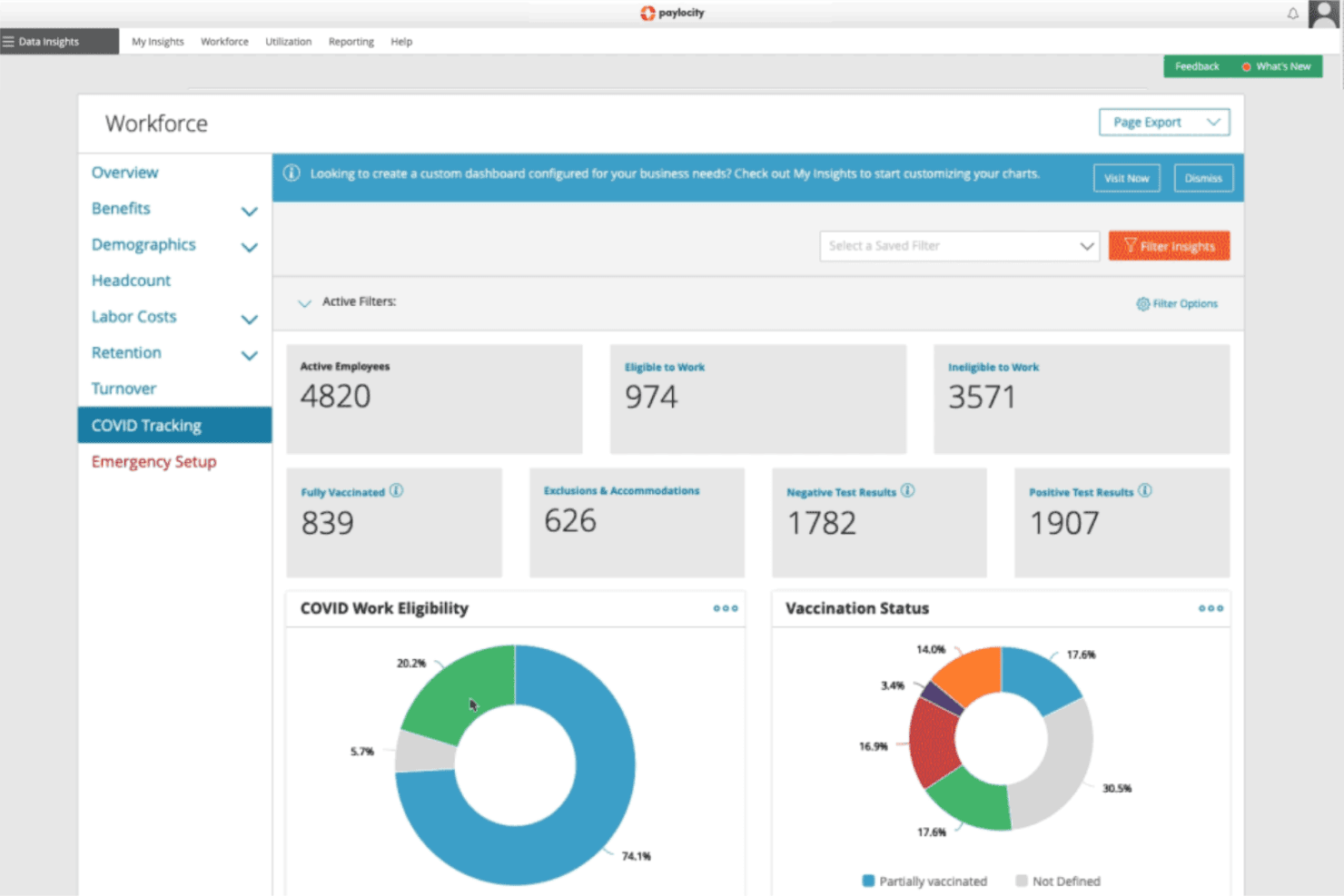Click the Positive Test Results card title
The image size is (1344, 896).
1081,492
